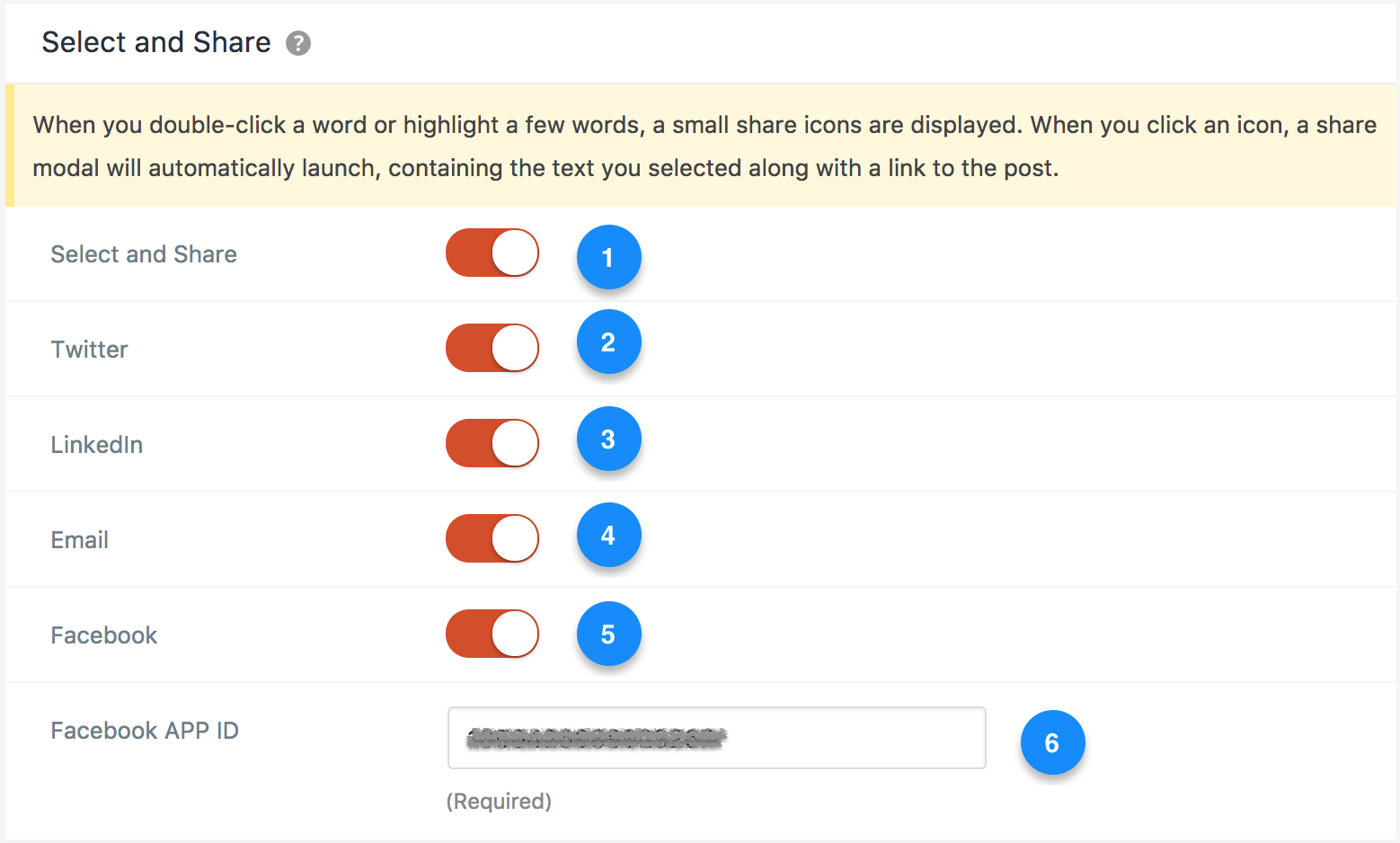Viewport: 1400px width, 843px height.
Task: Click the numbered badge 5 beside Facebook
Action: tap(608, 634)
